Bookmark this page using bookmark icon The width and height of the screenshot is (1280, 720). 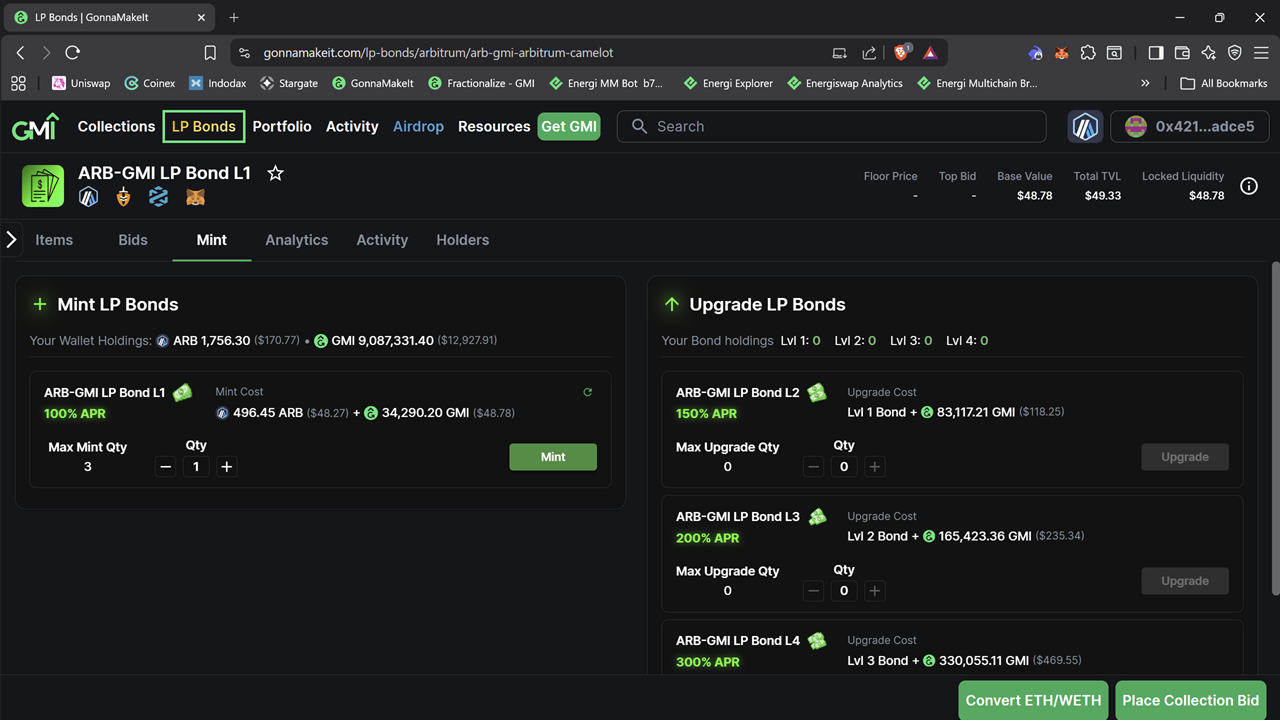210,53
